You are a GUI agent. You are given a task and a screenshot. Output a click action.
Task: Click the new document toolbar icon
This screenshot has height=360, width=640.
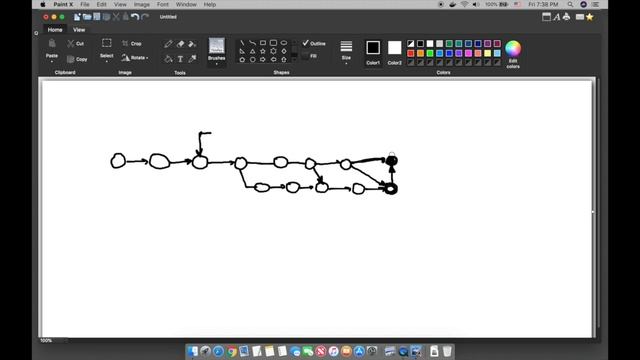point(77,17)
